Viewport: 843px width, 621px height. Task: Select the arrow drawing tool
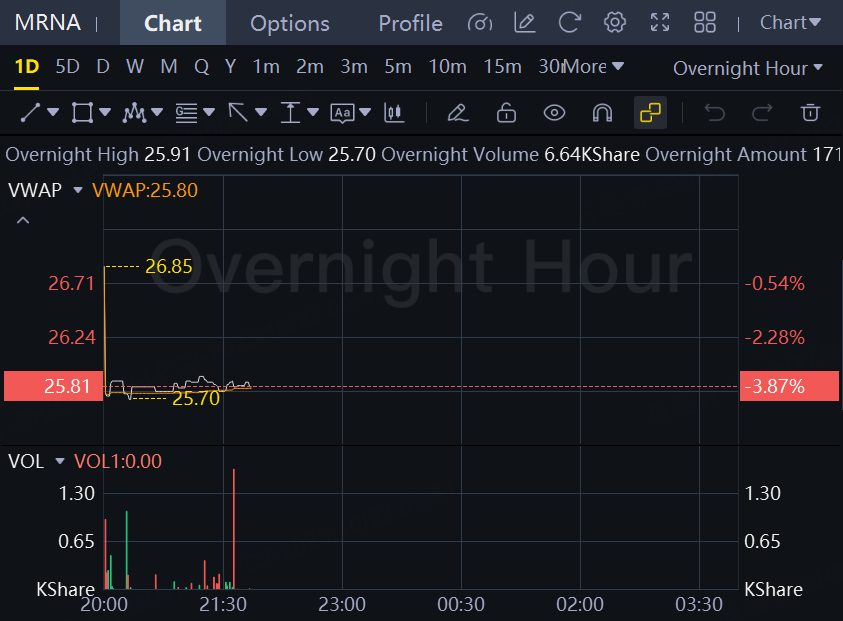(238, 113)
